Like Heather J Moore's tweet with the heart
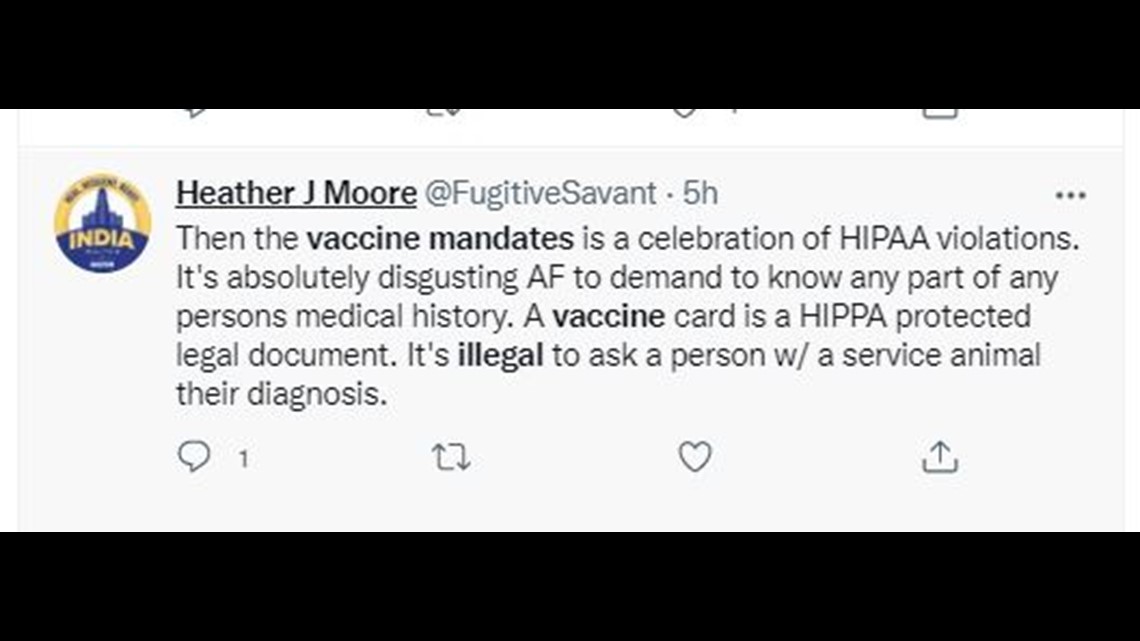Screen dimensions: 1140x641 (x=694, y=457)
